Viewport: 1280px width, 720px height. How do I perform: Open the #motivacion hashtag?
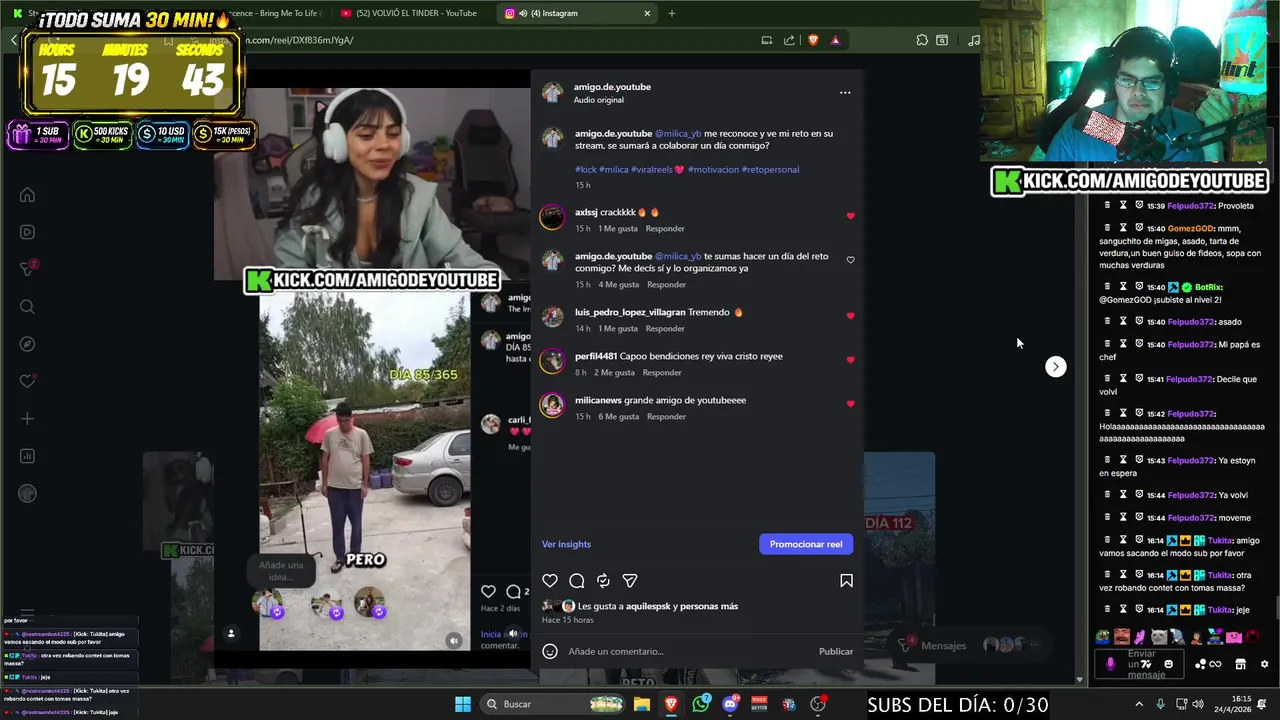click(x=712, y=169)
